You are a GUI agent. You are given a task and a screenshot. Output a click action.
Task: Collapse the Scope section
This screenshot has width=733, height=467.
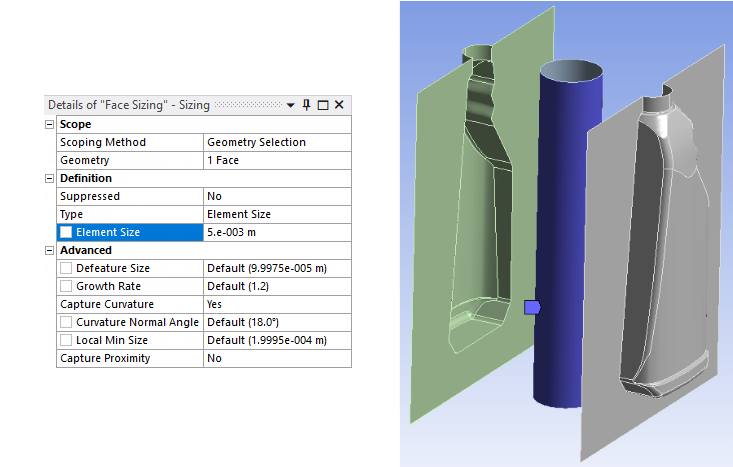(49, 124)
